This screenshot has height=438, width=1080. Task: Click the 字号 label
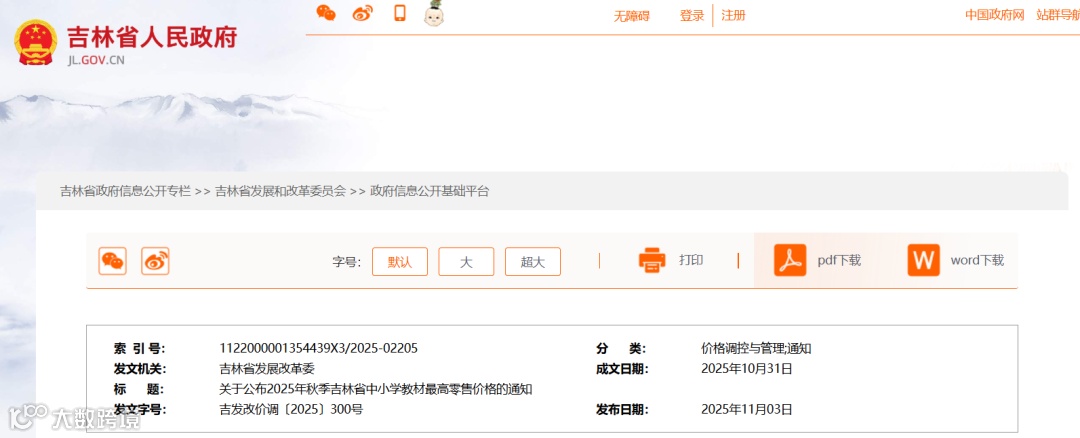[346, 262]
